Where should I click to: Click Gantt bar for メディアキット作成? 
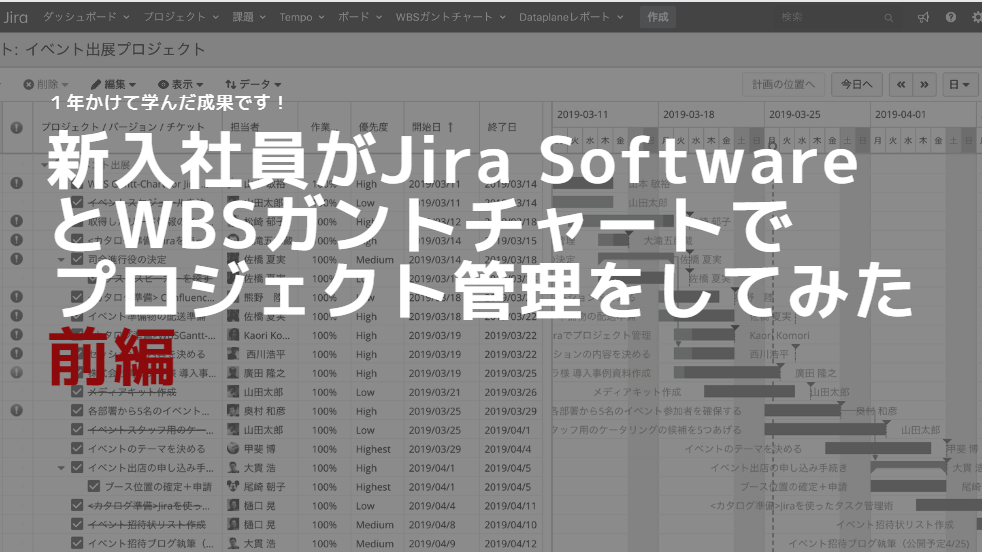(749, 392)
